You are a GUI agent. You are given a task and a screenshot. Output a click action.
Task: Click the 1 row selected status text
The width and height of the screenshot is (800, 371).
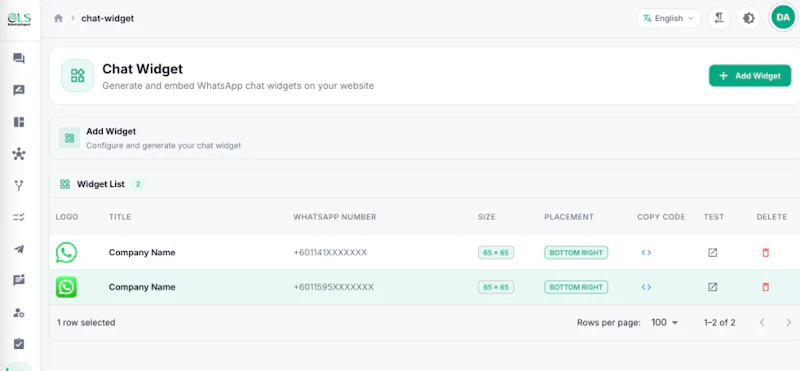click(86, 323)
